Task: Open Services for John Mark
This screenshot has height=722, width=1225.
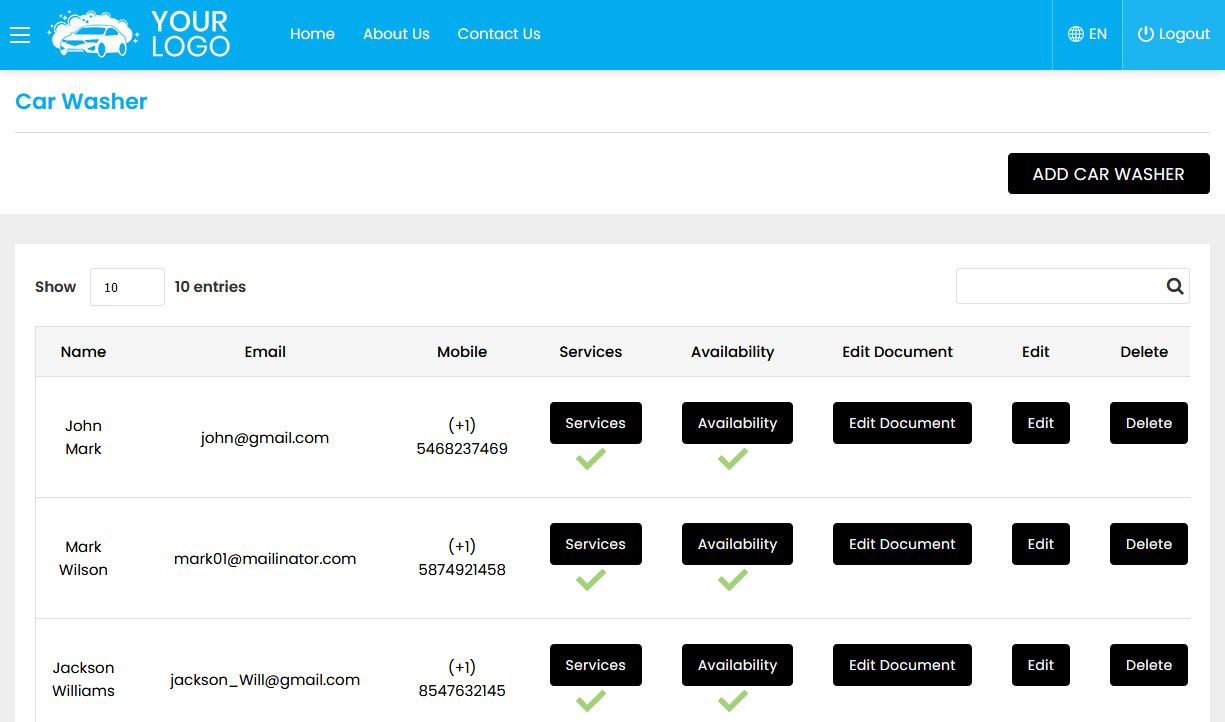Action: [596, 423]
